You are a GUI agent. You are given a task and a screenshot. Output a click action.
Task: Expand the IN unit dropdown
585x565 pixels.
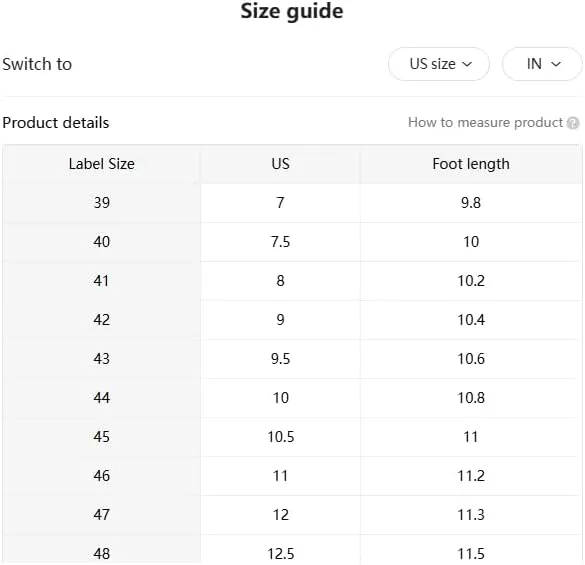[x=542, y=64]
